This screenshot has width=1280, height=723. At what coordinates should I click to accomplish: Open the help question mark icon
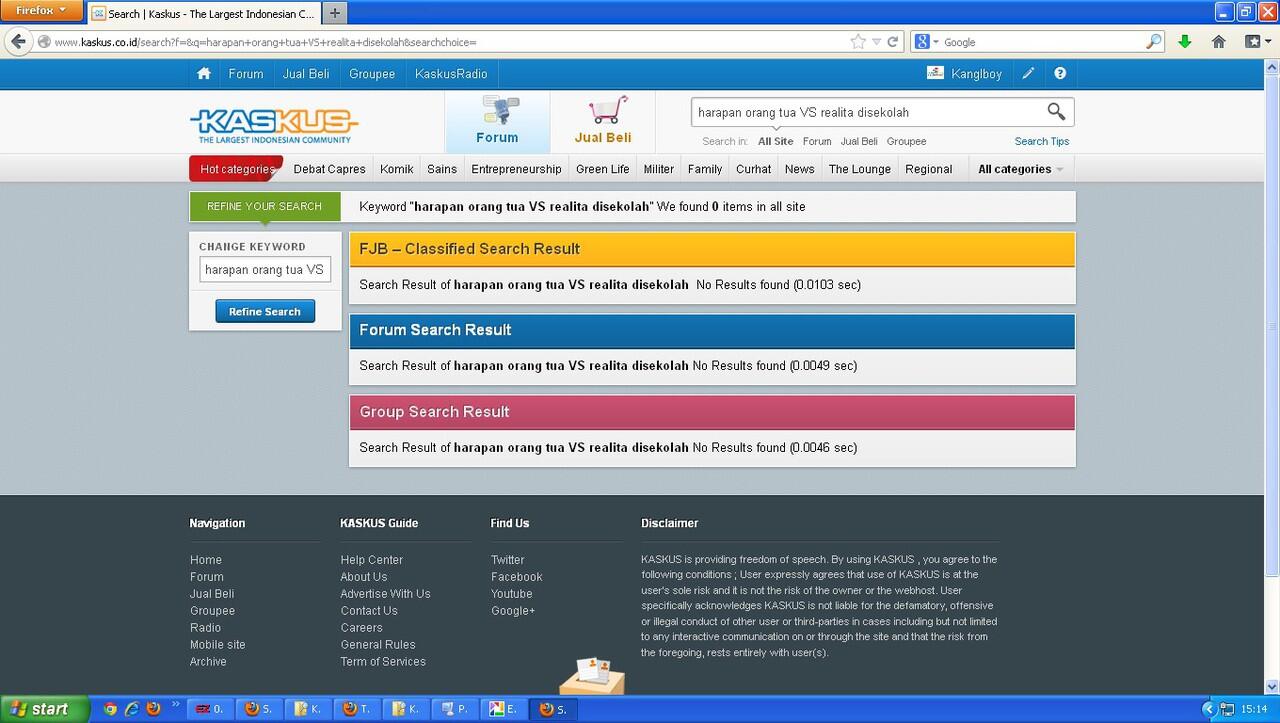tap(1060, 73)
